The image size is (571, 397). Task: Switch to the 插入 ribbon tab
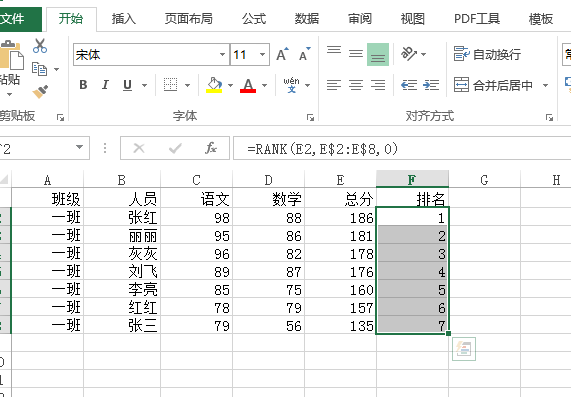tap(123, 19)
